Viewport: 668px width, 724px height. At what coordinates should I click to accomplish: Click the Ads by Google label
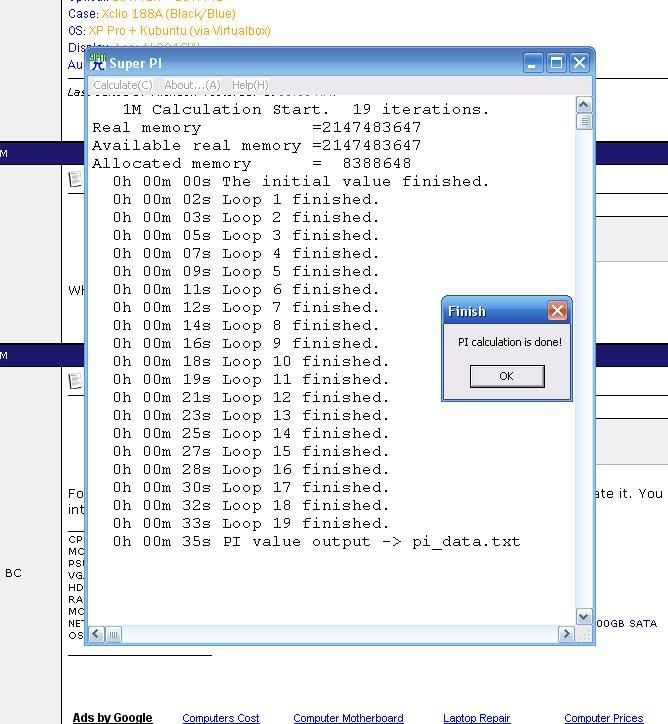pyautogui.click(x=112, y=718)
